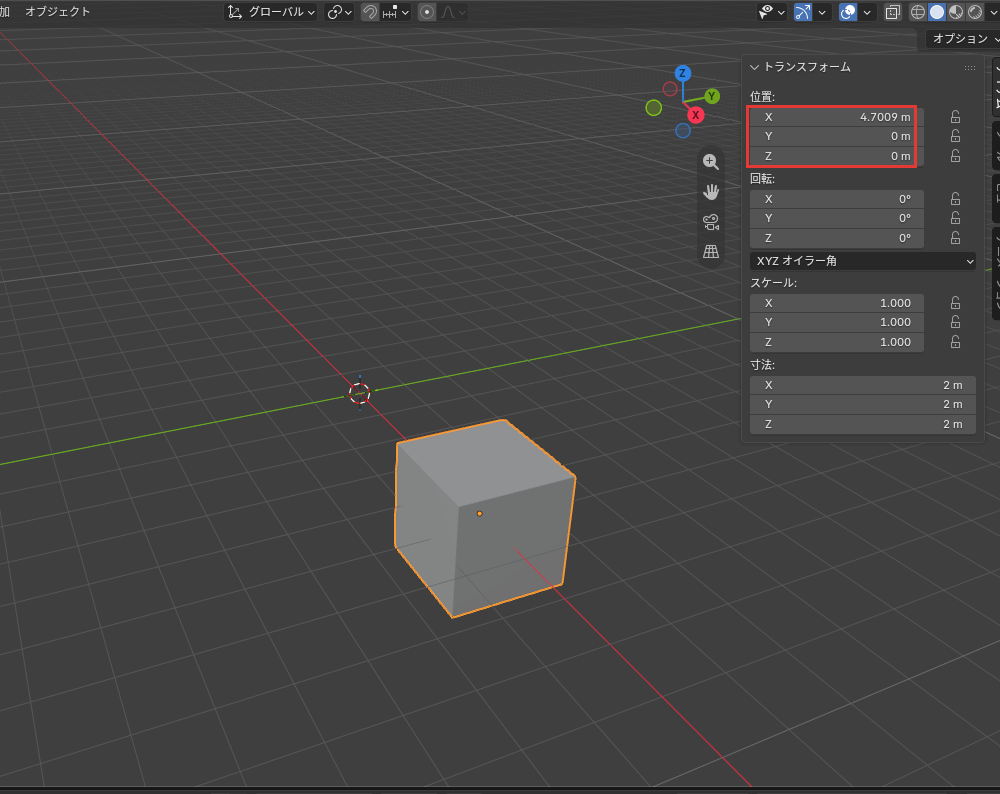Toggle the viewport overlays button
The image size is (1000, 794).
coord(848,12)
